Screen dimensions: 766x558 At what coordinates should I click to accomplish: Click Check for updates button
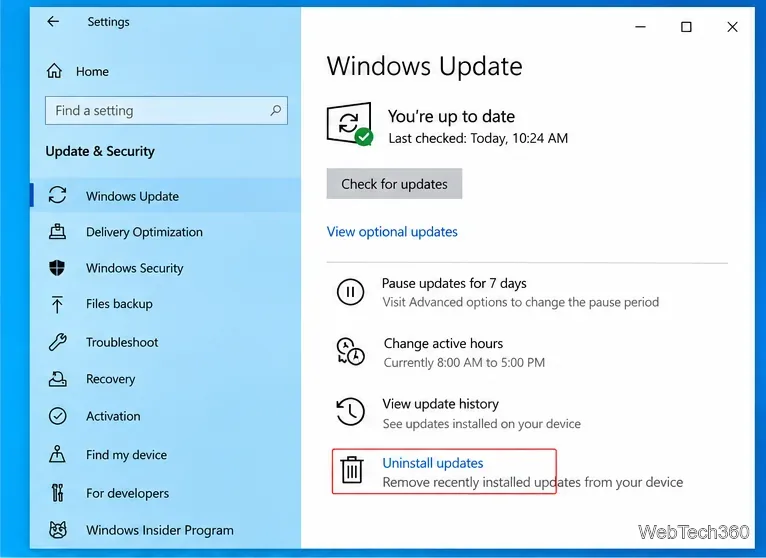(x=394, y=184)
